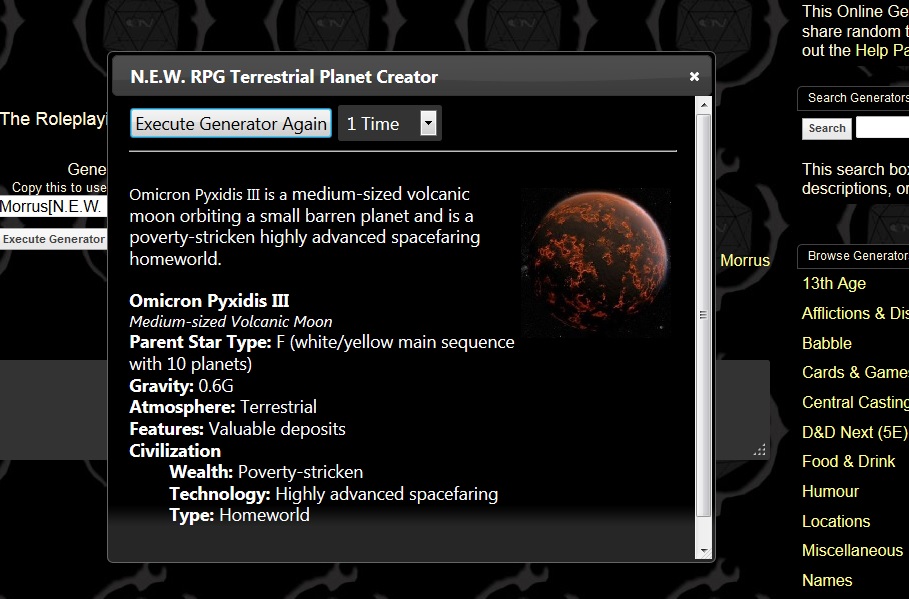The height and width of the screenshot is (599, 909).
Task: Open the Locations category link
Action: point(836,521)
